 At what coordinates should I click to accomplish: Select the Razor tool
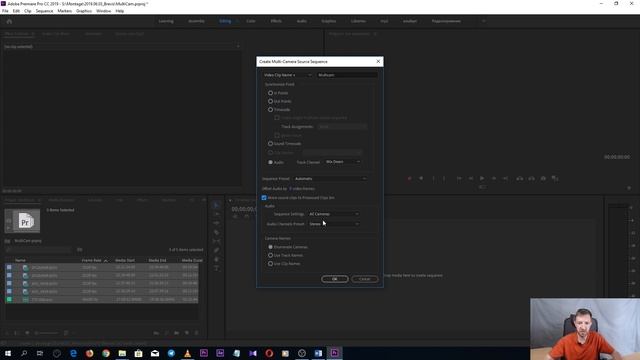coord(216,232)
